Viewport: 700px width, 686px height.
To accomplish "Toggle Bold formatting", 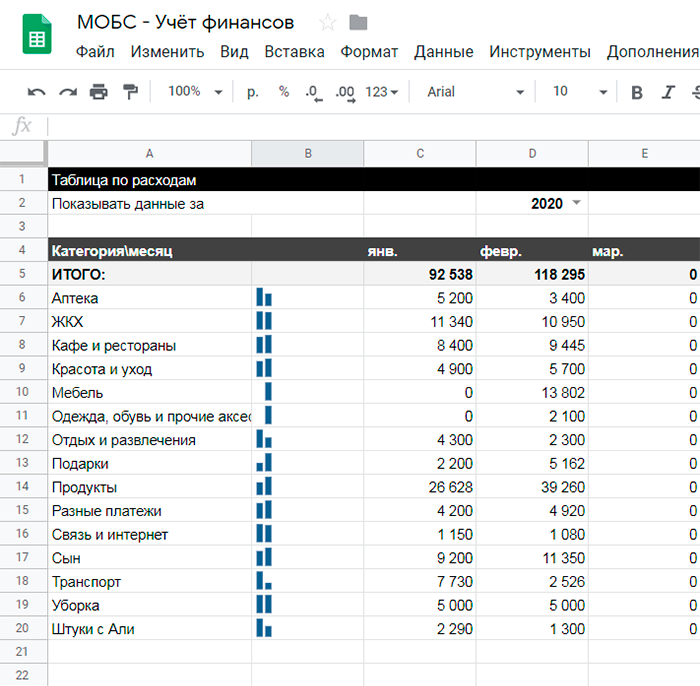I will (x=637, y=92).
